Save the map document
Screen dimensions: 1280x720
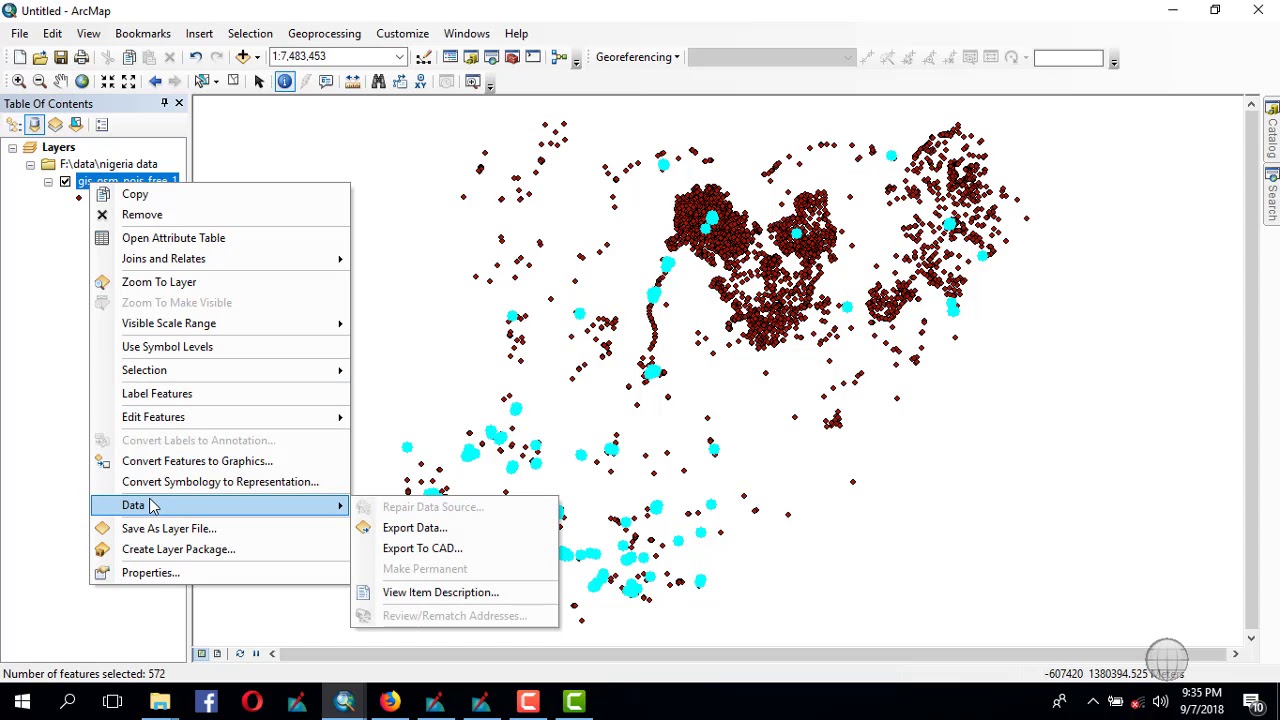coord(61,57)
